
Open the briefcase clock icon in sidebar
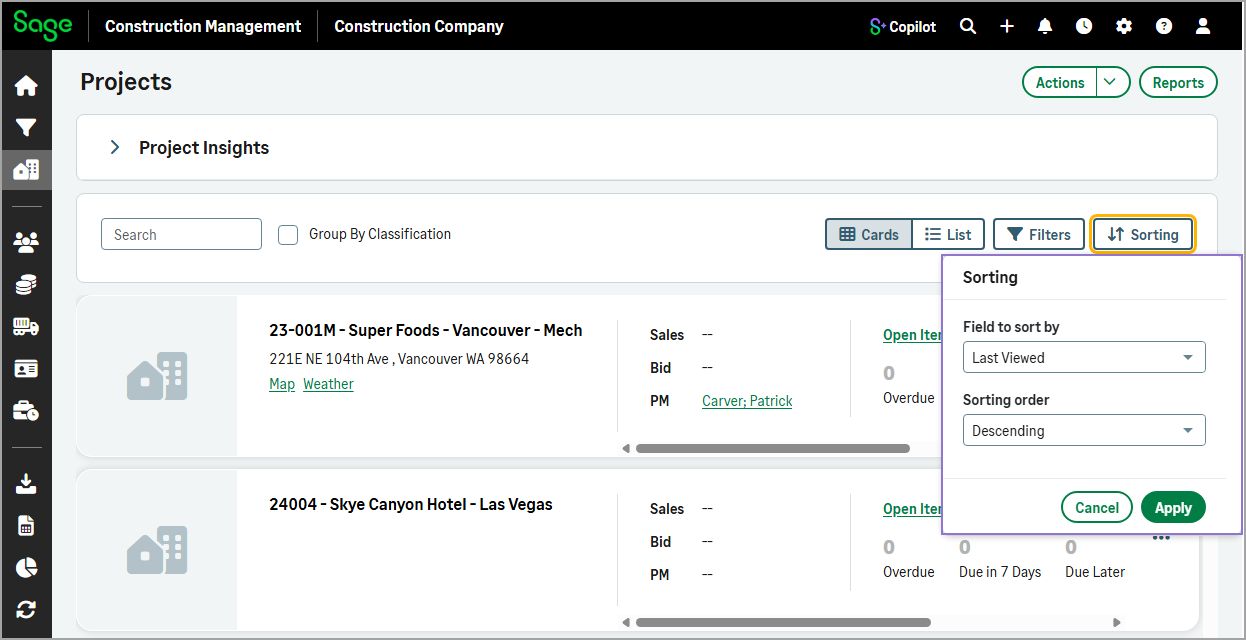tap(26, 411)
